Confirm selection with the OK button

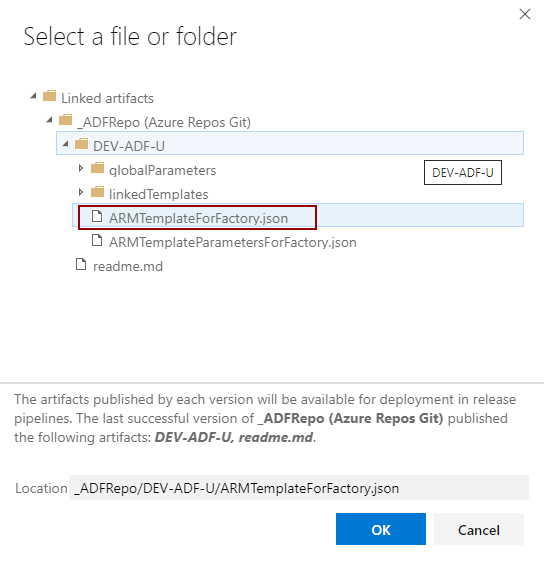point(381,529)
